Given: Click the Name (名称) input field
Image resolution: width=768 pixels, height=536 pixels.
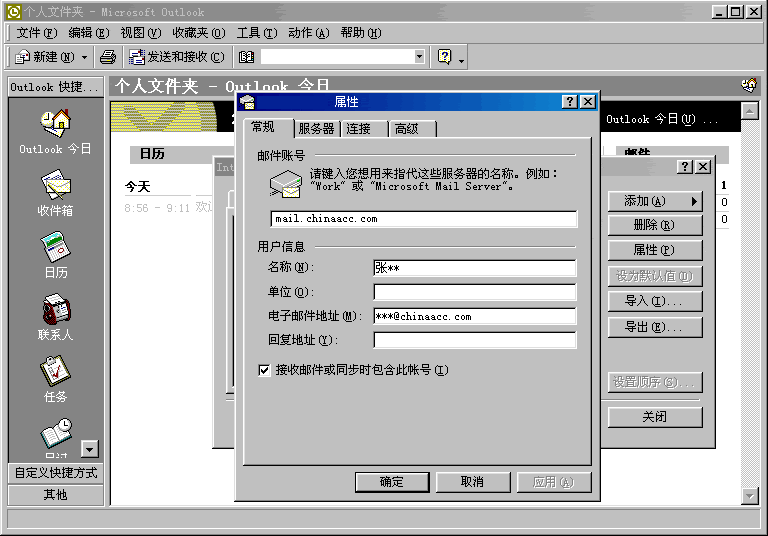Looking at the screenshot, I should click(x=475, y=268).
